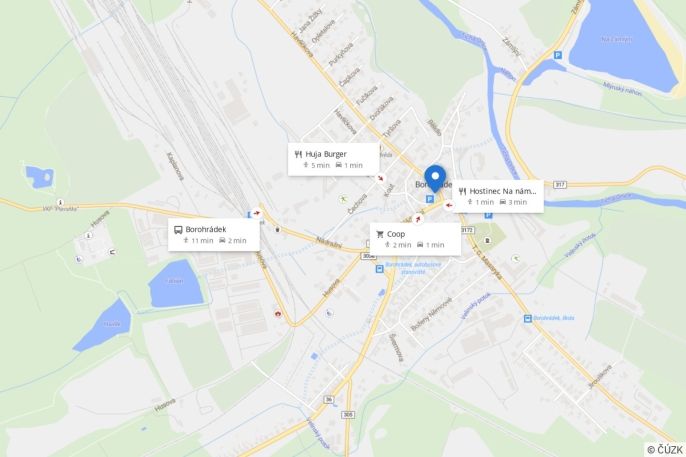The width and height of the screenshot is (686, 457).
Task: Click the Na Zámlýní lake label
Action: [616, 40]
